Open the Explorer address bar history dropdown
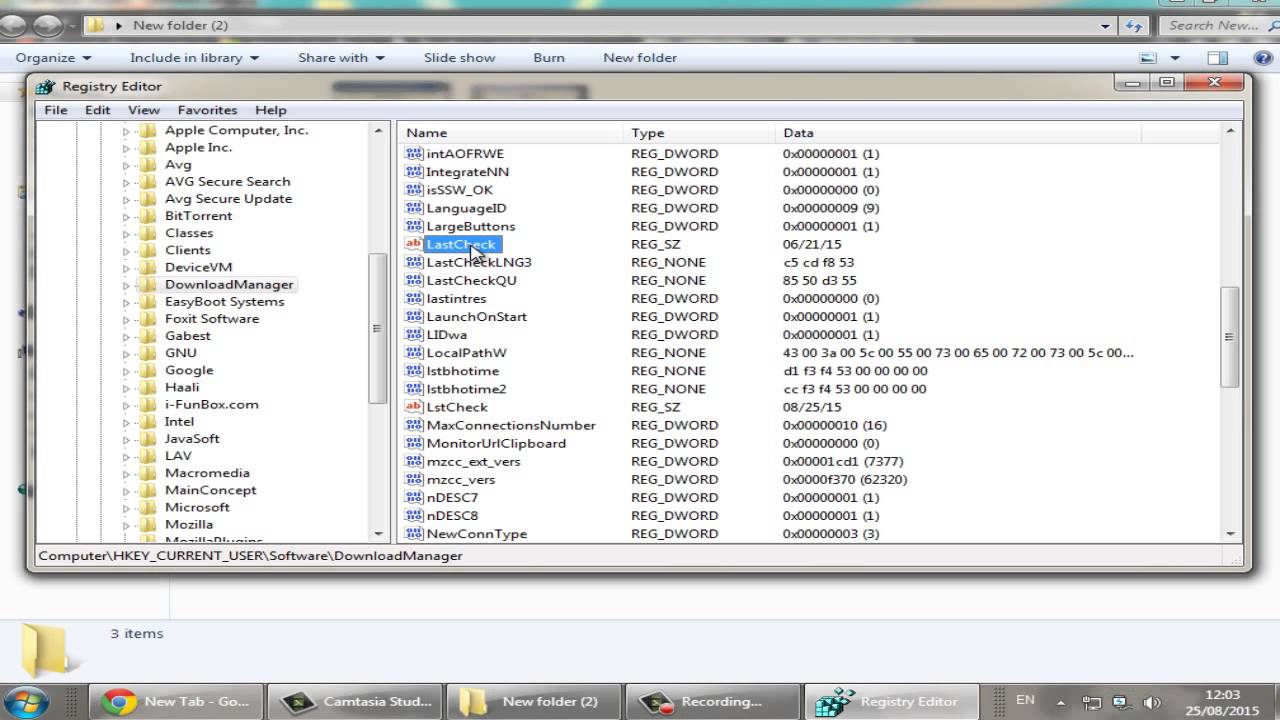Viewport: 1280px width, 720px height. 1105,26
